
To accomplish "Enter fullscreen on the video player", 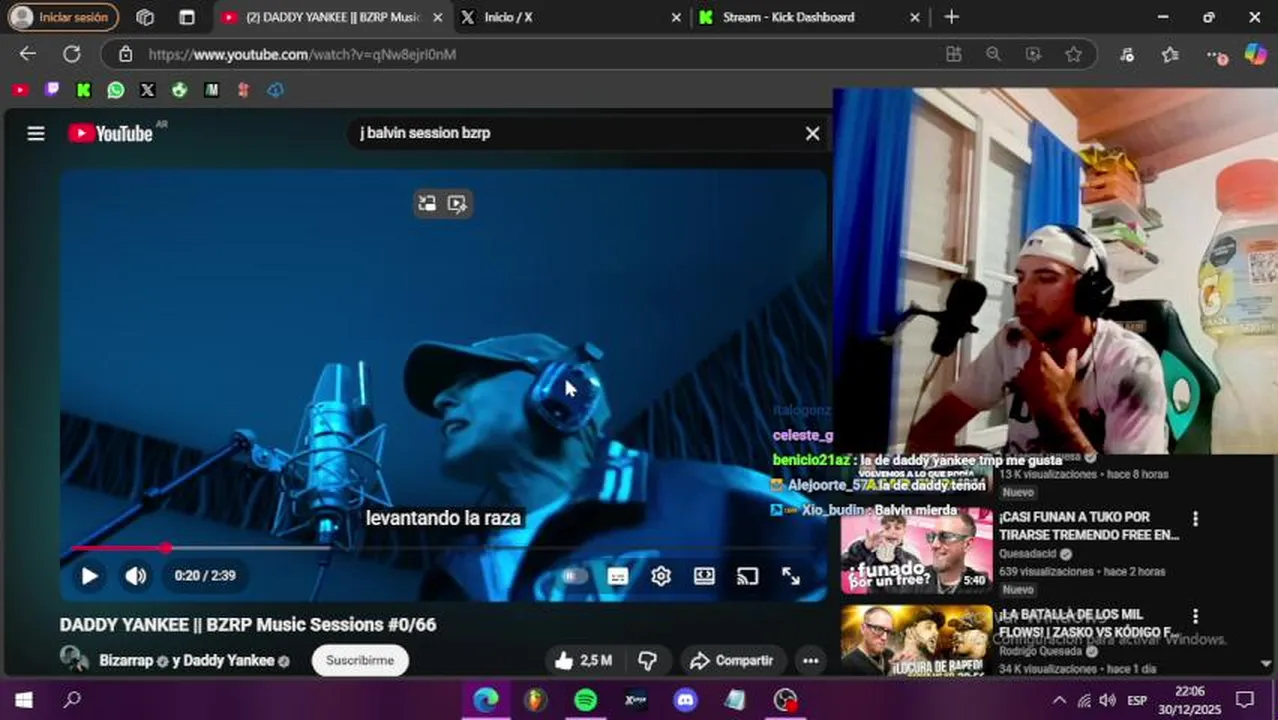I will 791,576.
